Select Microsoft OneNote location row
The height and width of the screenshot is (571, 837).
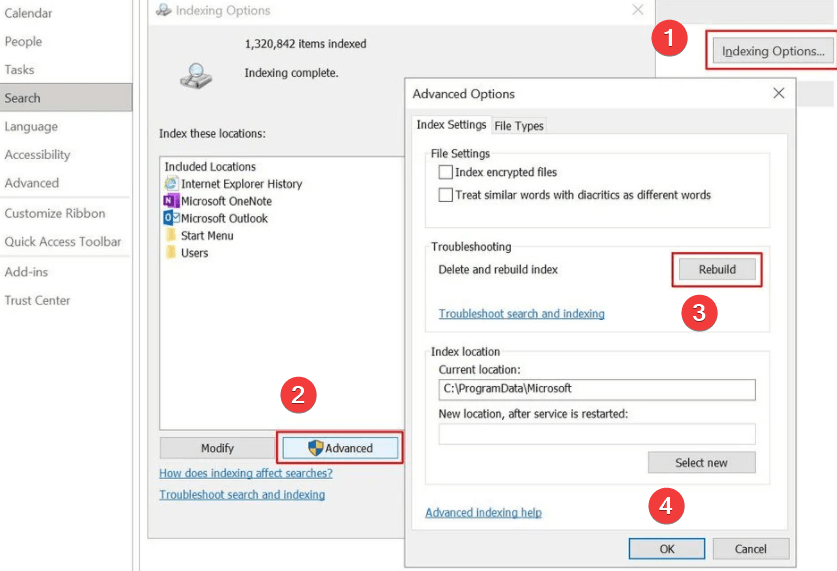click(x=282, y=201)
